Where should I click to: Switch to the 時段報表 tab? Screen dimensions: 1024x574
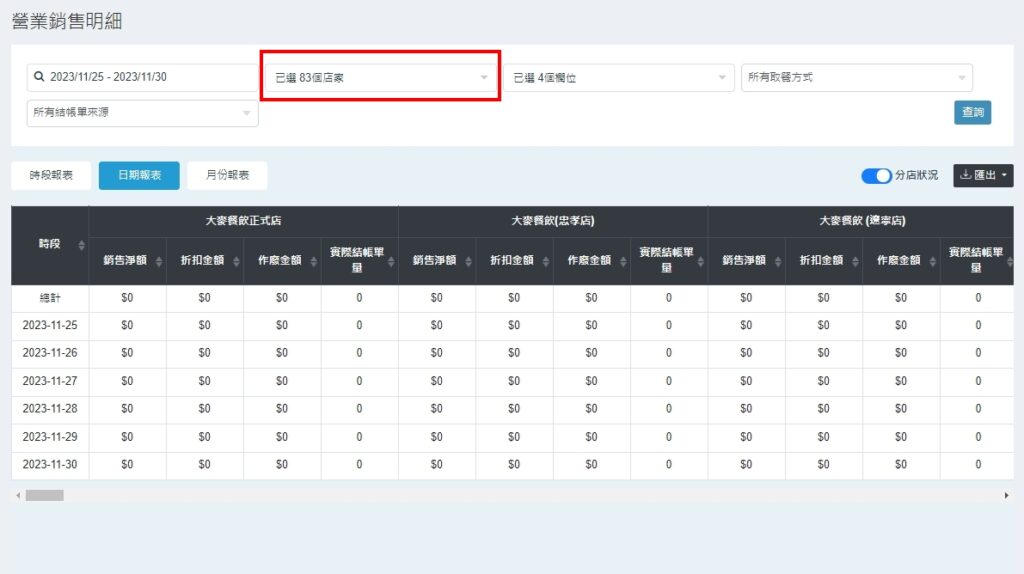(50, 175)
